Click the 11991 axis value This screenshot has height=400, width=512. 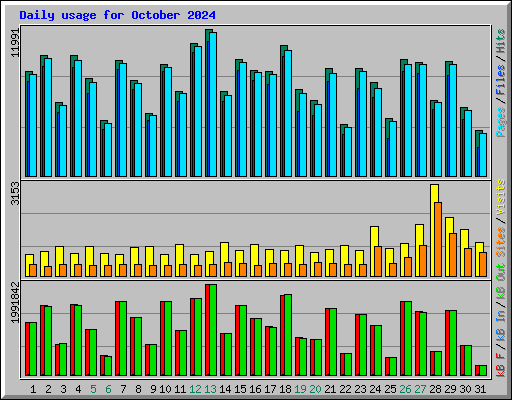pyautogui.click(x=16, y=42)
